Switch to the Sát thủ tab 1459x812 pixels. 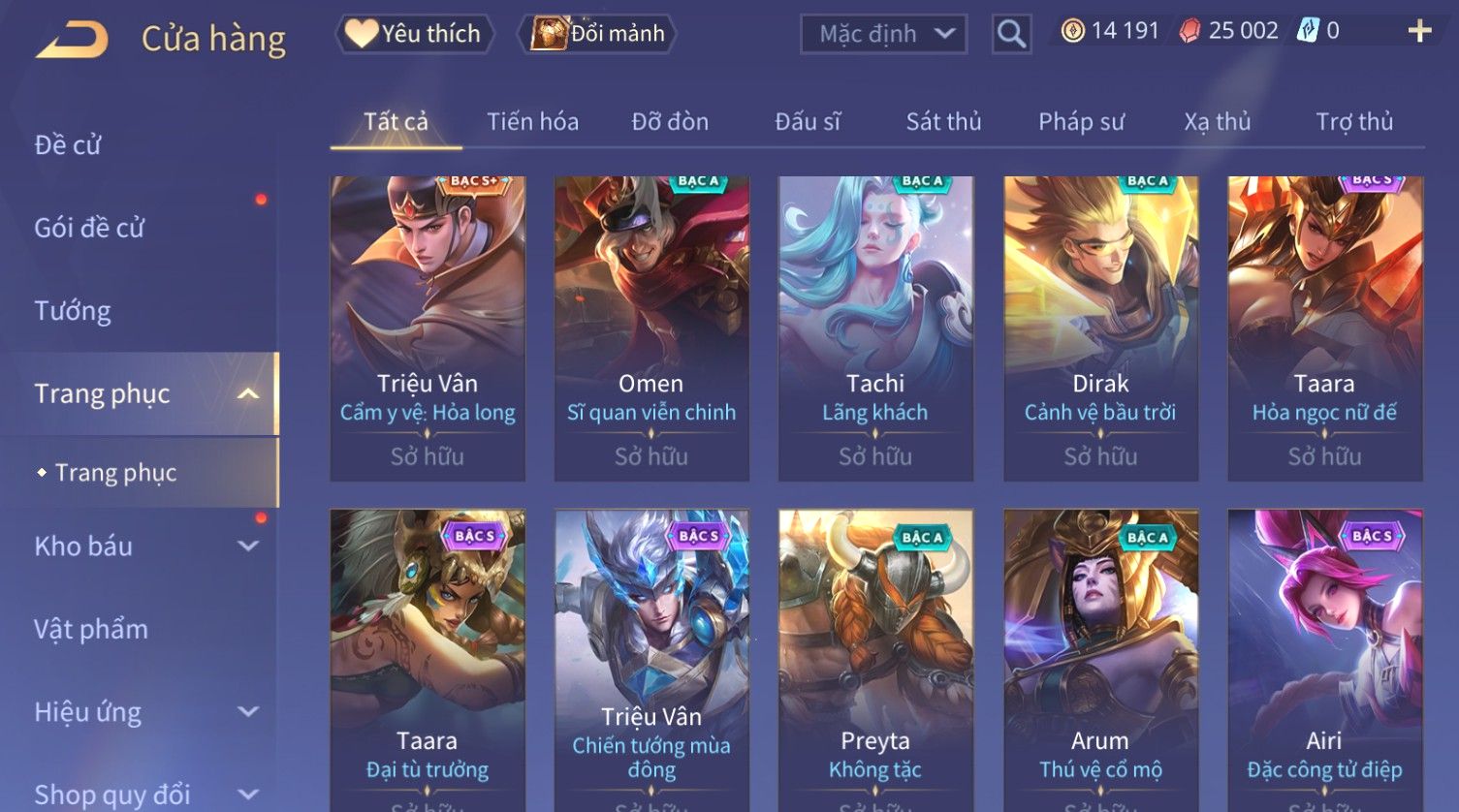point(943,122)
